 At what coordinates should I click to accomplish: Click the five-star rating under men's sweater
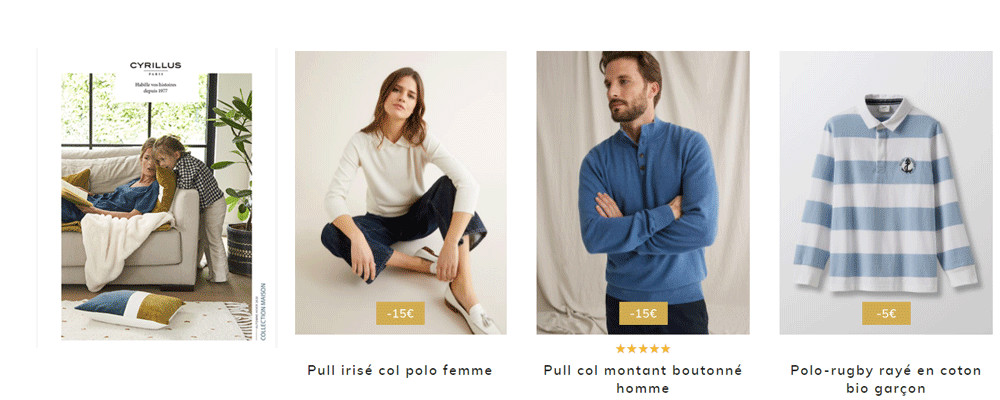[x=643, y=348]
